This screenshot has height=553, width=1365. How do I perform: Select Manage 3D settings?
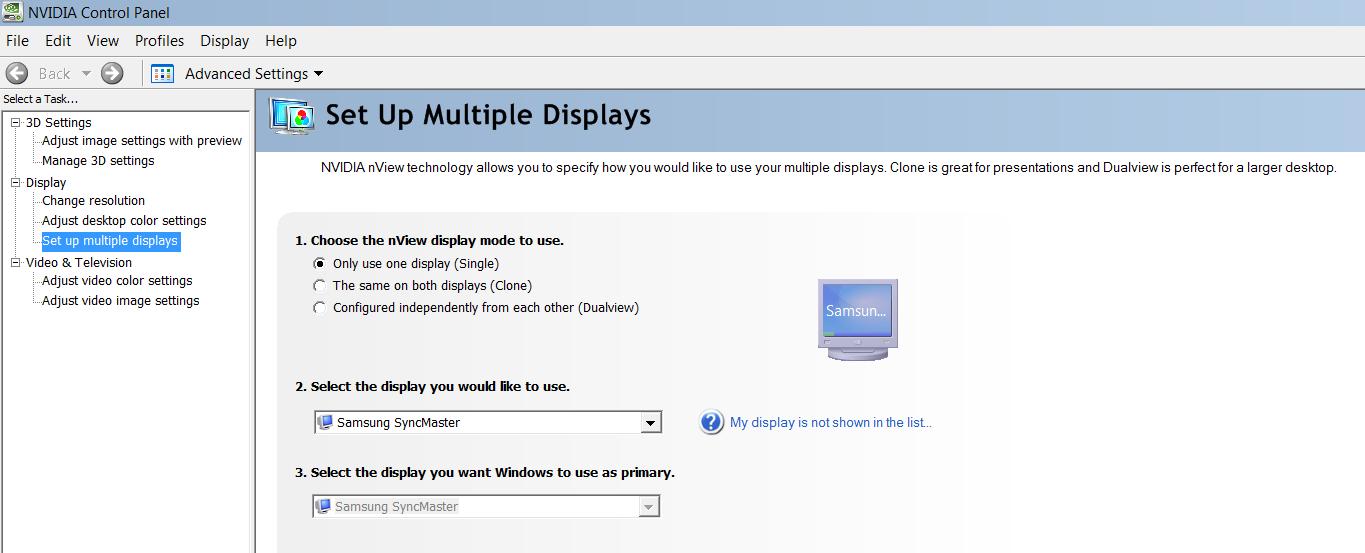click(98, 161)
